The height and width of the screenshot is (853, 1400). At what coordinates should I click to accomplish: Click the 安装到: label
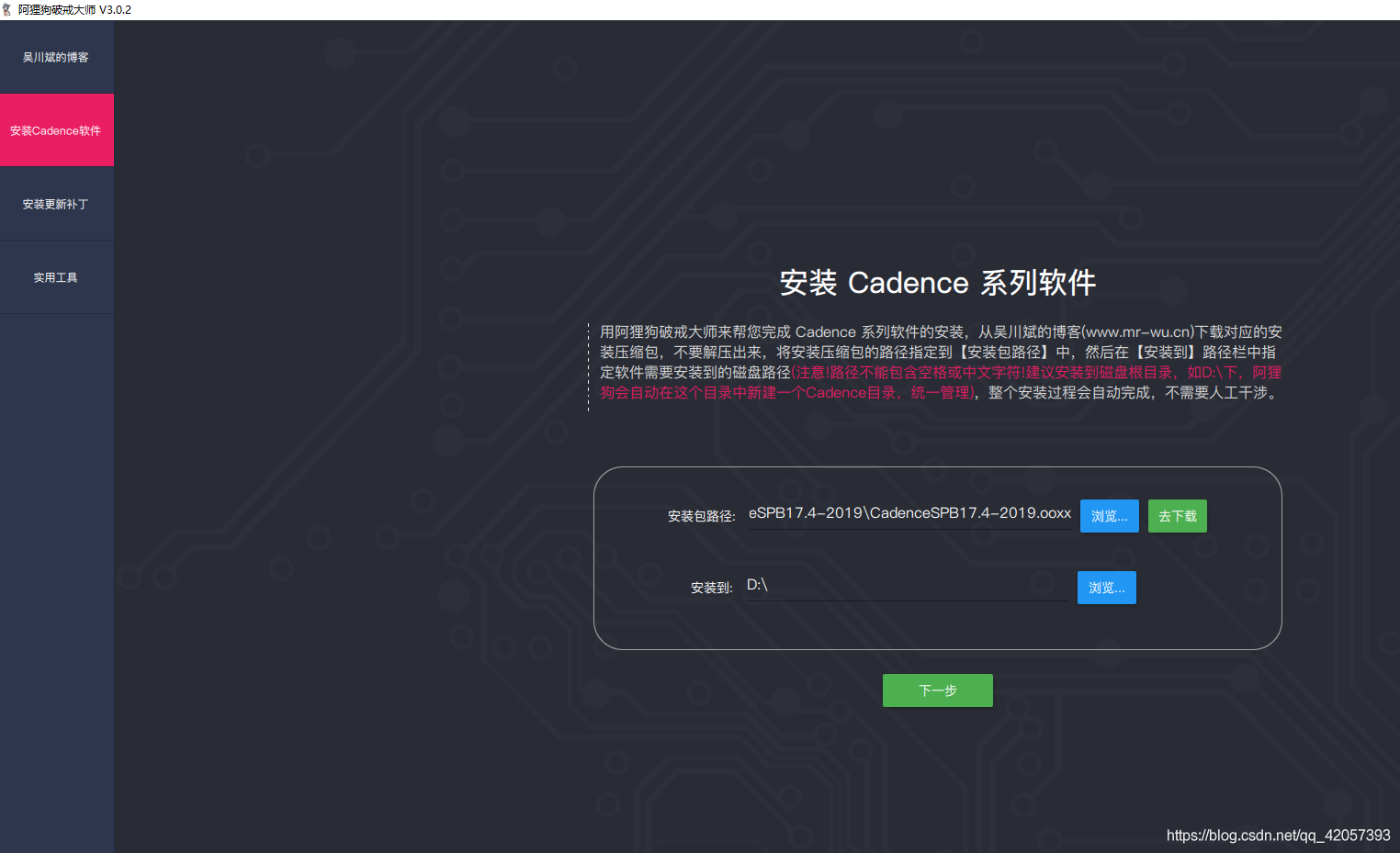click(x=711, y=588)
